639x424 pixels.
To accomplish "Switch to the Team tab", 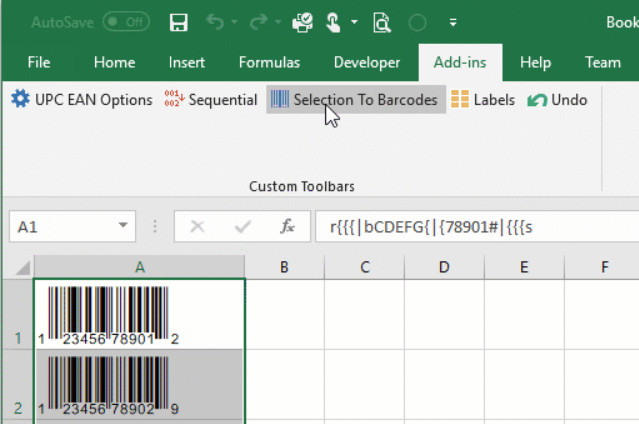I will pyautogui.click(x=603, y=62).
